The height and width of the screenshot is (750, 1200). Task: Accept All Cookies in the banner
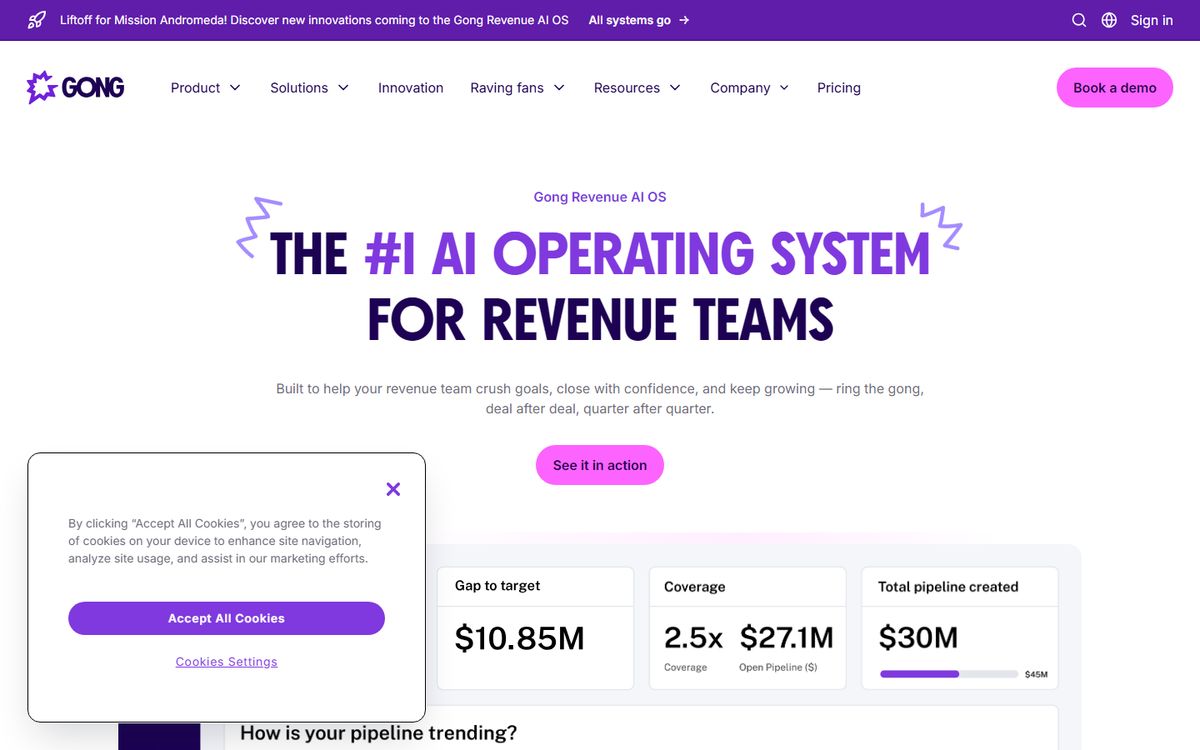click(x=226, y=618)
